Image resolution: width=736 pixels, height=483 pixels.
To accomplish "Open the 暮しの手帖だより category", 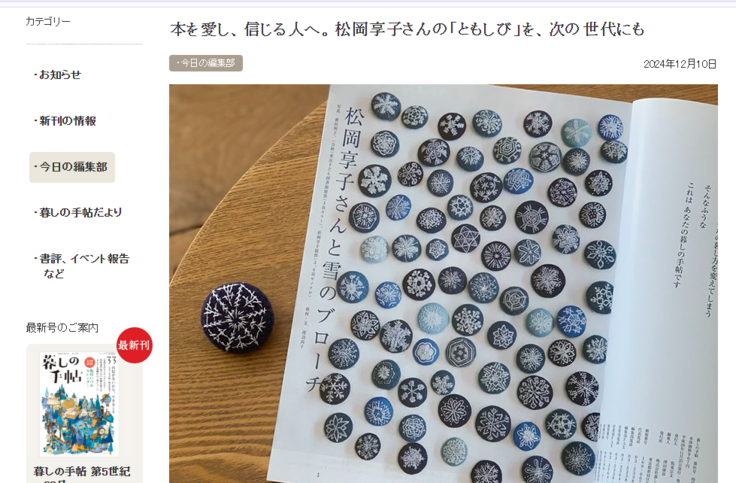I will [x=77, y=213].
